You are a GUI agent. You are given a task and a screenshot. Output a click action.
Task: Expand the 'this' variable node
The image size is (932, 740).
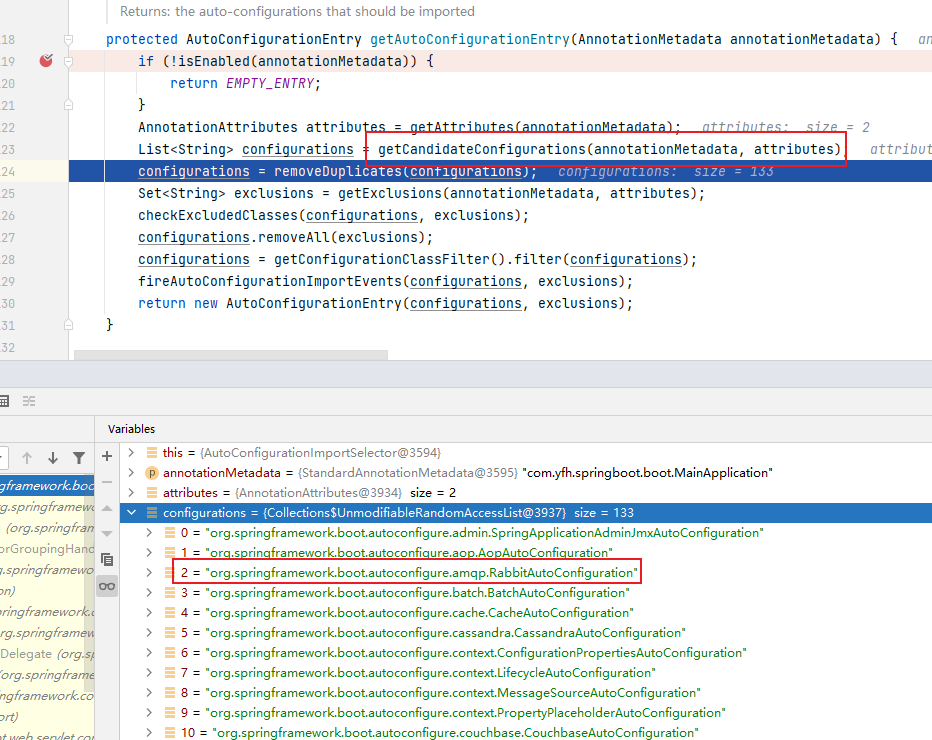point(131,453)
